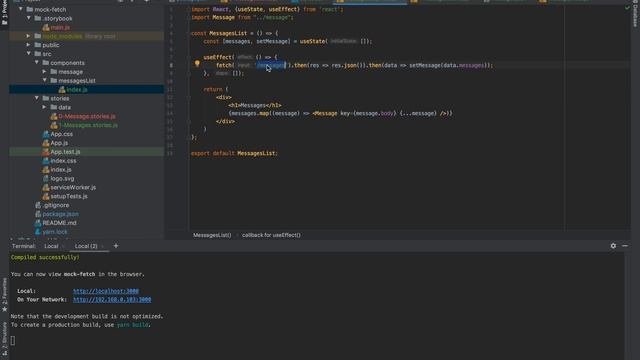Open index.css in project tree
This screenshot has width=640, height=360.
click(x=63, y=161)
